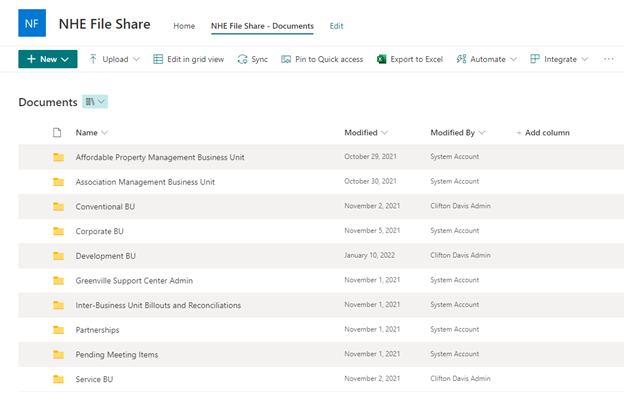This screenshot has height=405, width=624.
Task: Click Edit in grid view label
Action: click(195, 59)
